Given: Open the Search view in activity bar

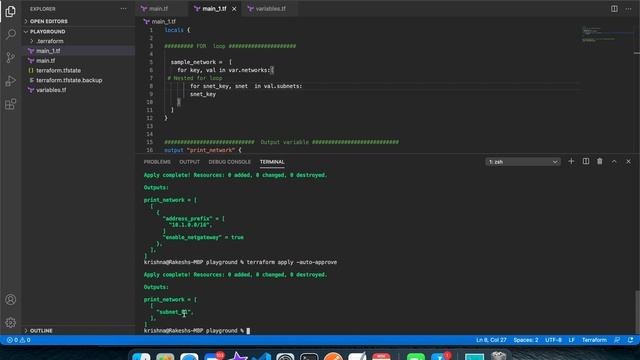Looking at the screenshot, I should pyautogui.click(x=11, y=34).
